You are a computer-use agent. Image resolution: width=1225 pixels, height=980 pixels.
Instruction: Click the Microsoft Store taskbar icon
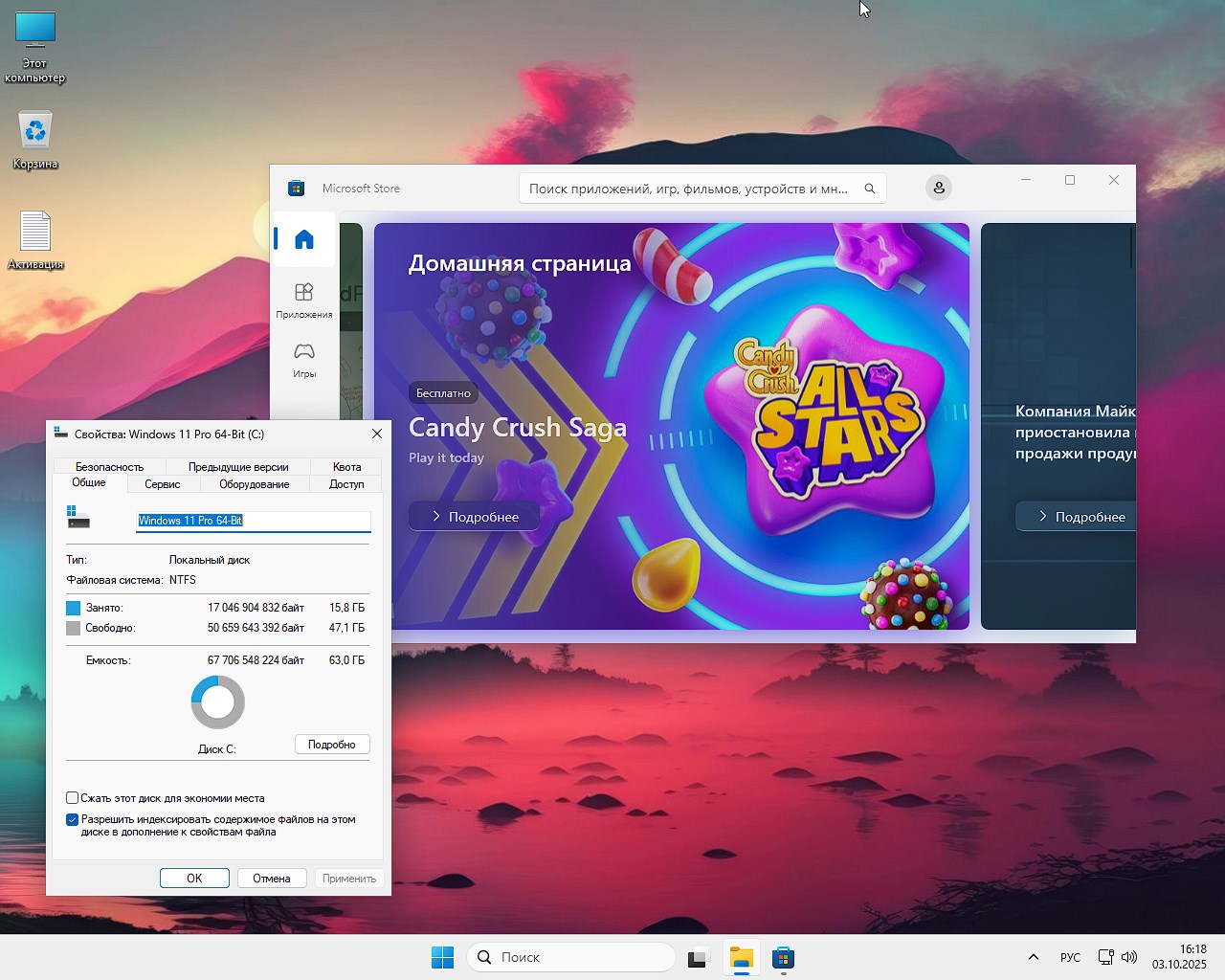tap(783, 957)
